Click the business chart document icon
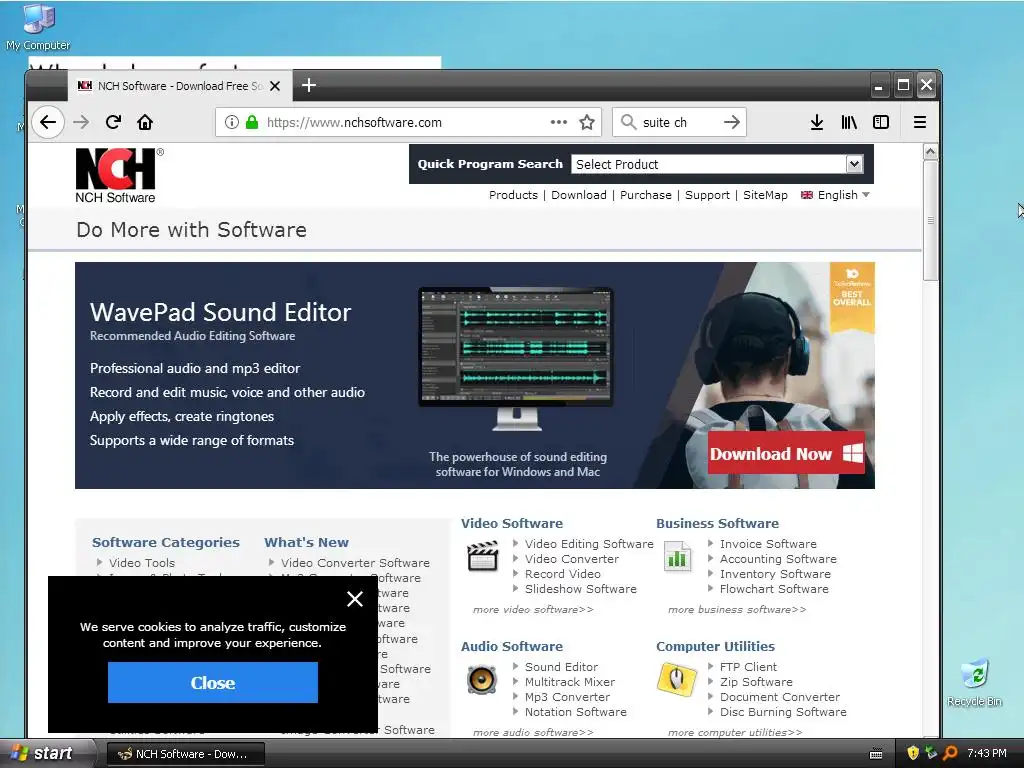This screenshot has width=1024, height=768. (677, 556)
